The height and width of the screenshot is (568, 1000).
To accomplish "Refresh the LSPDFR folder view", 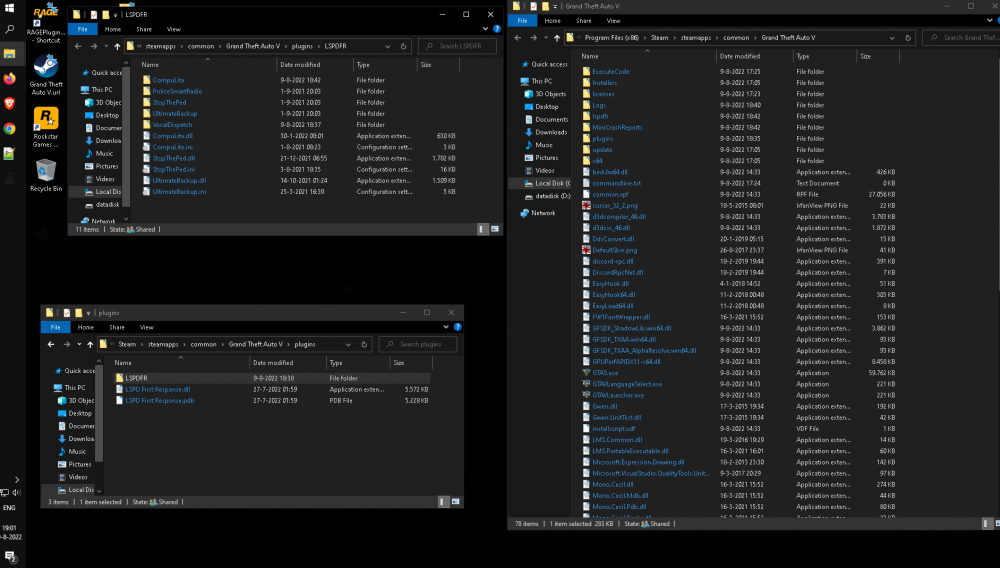I will 405,46.
